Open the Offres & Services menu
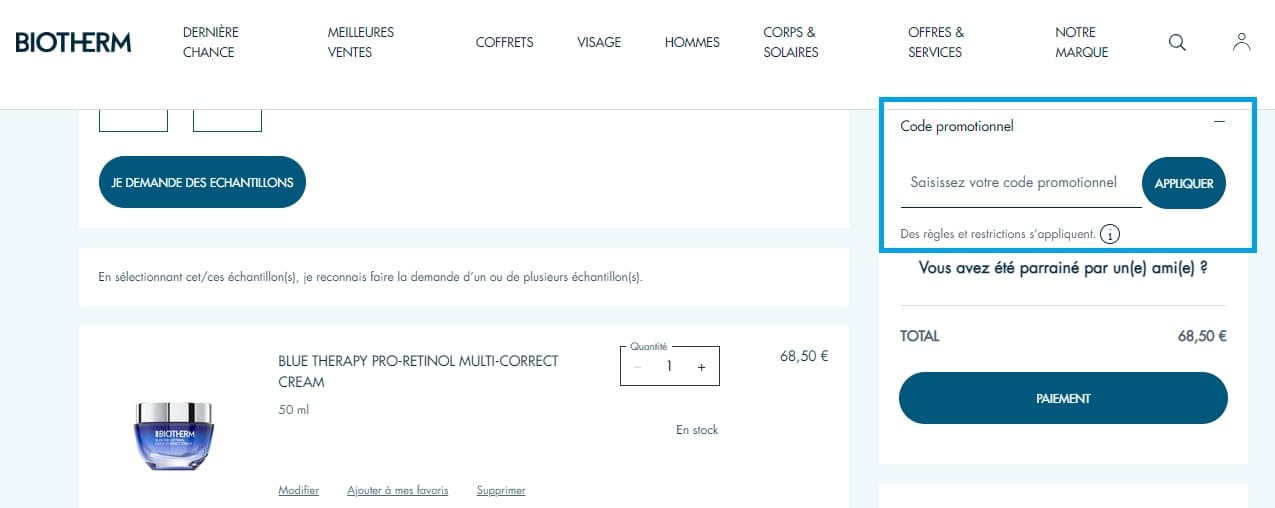 click(x=936, y=42)
